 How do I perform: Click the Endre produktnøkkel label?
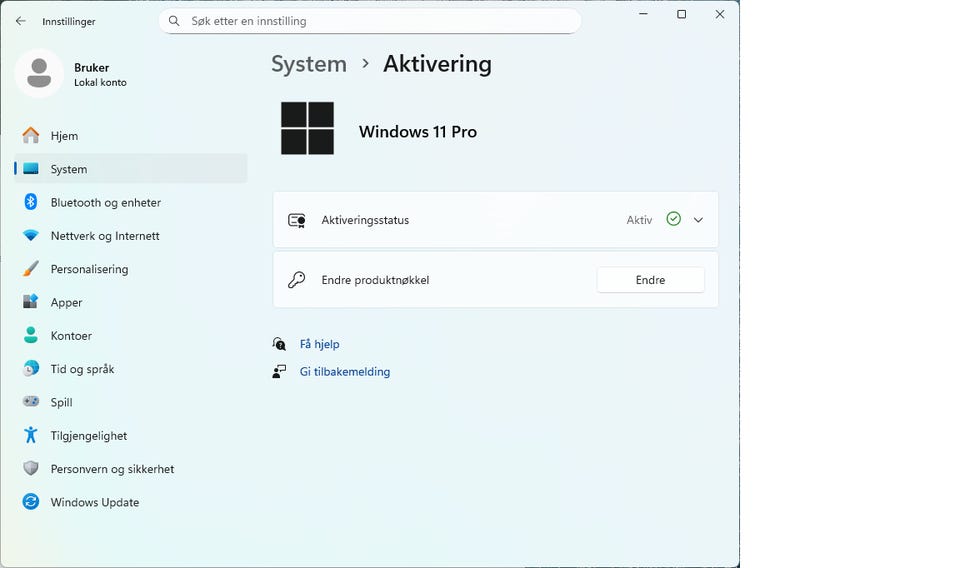click(375, 280)
